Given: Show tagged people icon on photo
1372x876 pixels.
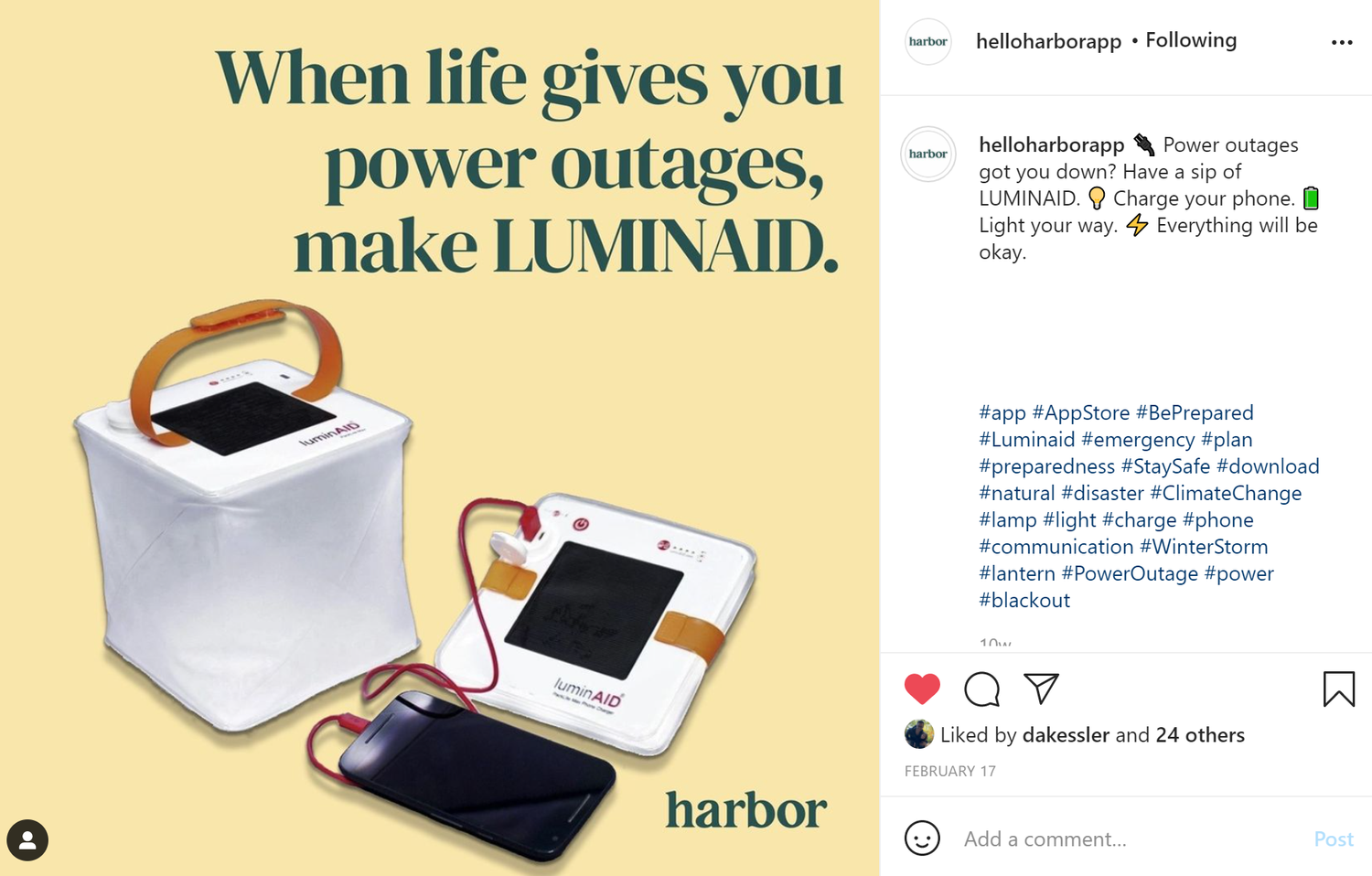Looking at the screenshot, I should pos(27,839).
